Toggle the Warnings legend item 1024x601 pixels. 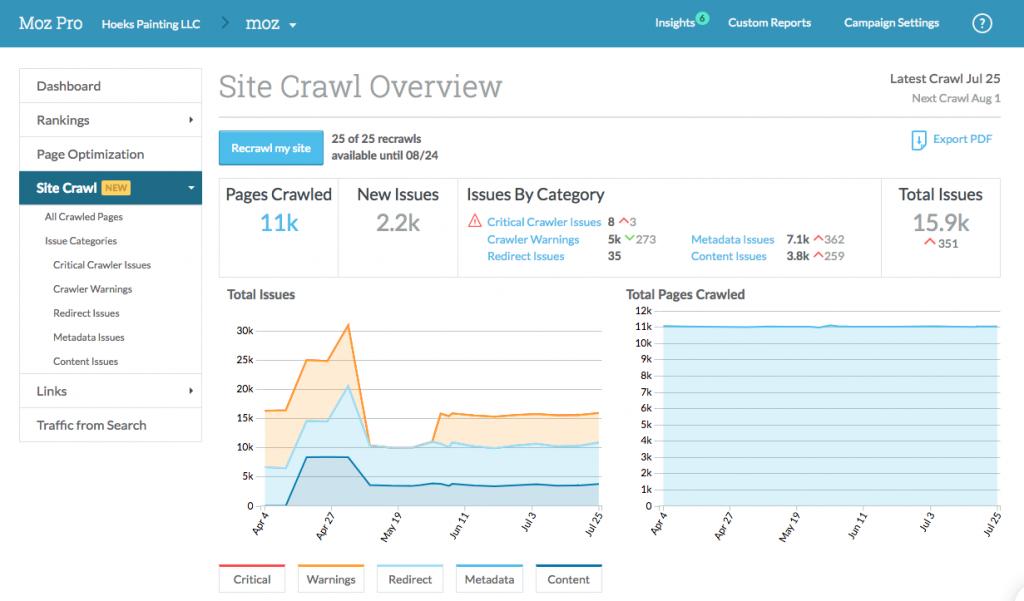pos(331,578)
